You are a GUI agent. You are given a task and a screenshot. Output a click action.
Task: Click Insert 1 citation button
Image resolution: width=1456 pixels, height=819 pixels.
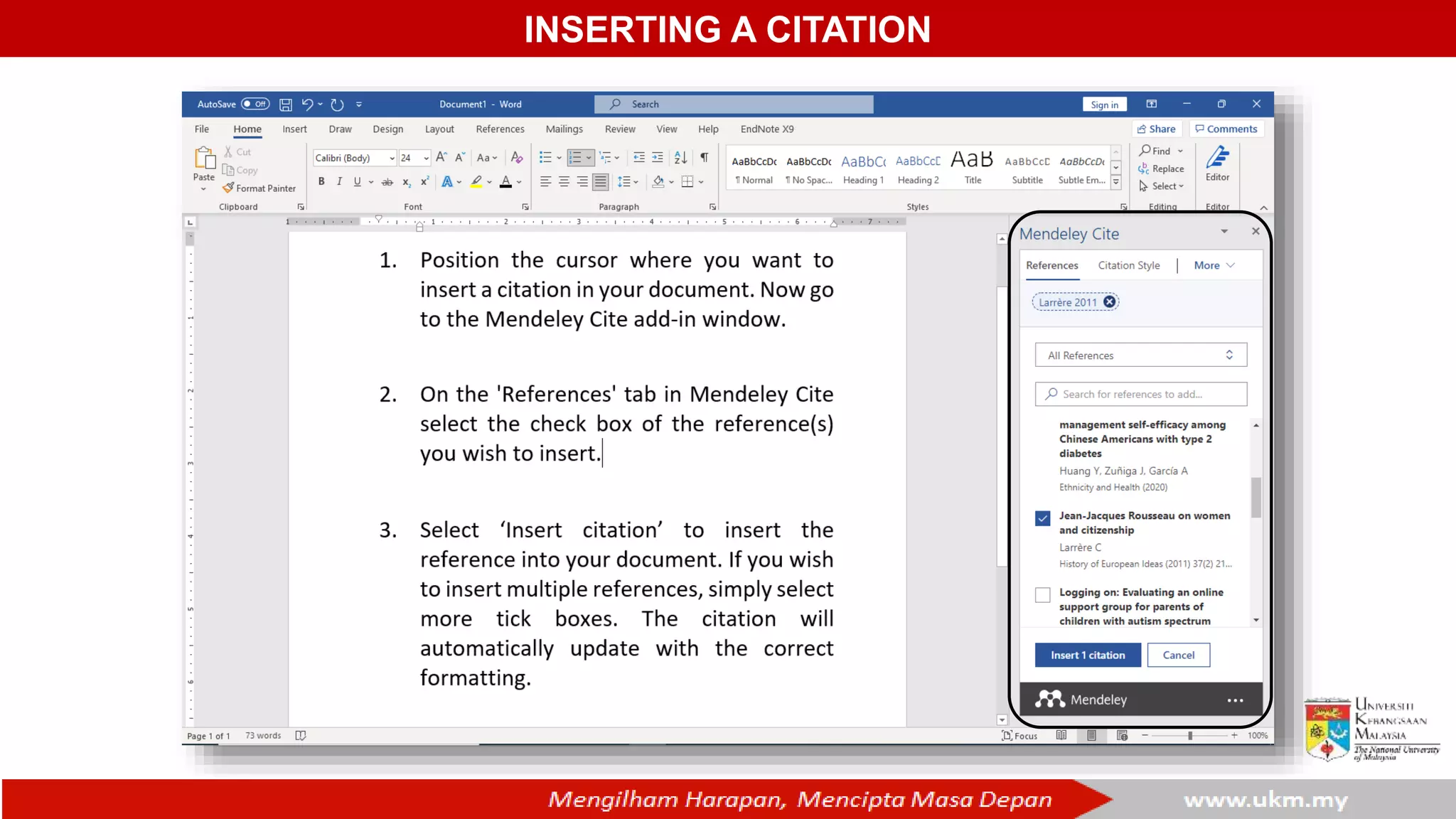click(x=1088, y=655)
